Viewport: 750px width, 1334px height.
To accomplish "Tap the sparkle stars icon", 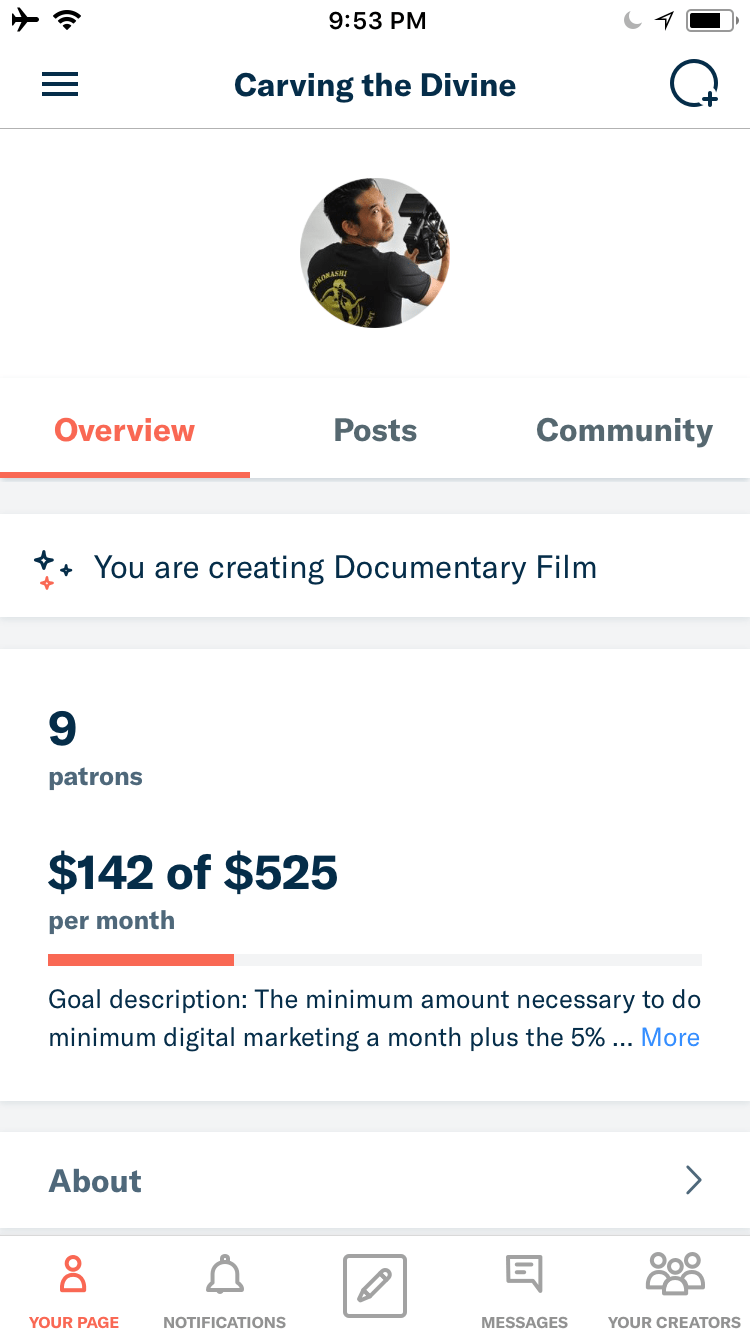I will tap(52, 569).
